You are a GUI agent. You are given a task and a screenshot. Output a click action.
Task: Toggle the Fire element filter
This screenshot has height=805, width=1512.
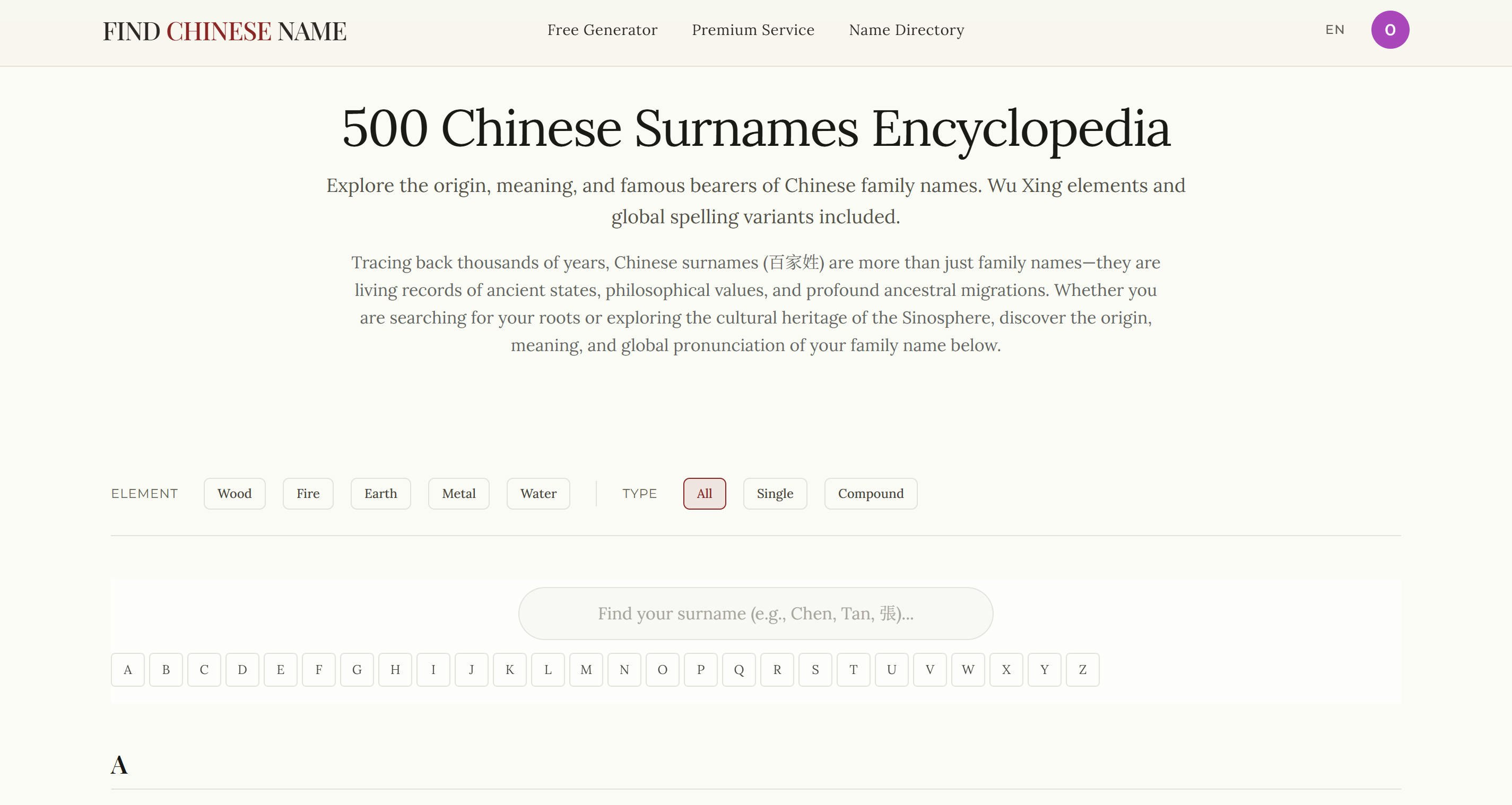(308, 493)
